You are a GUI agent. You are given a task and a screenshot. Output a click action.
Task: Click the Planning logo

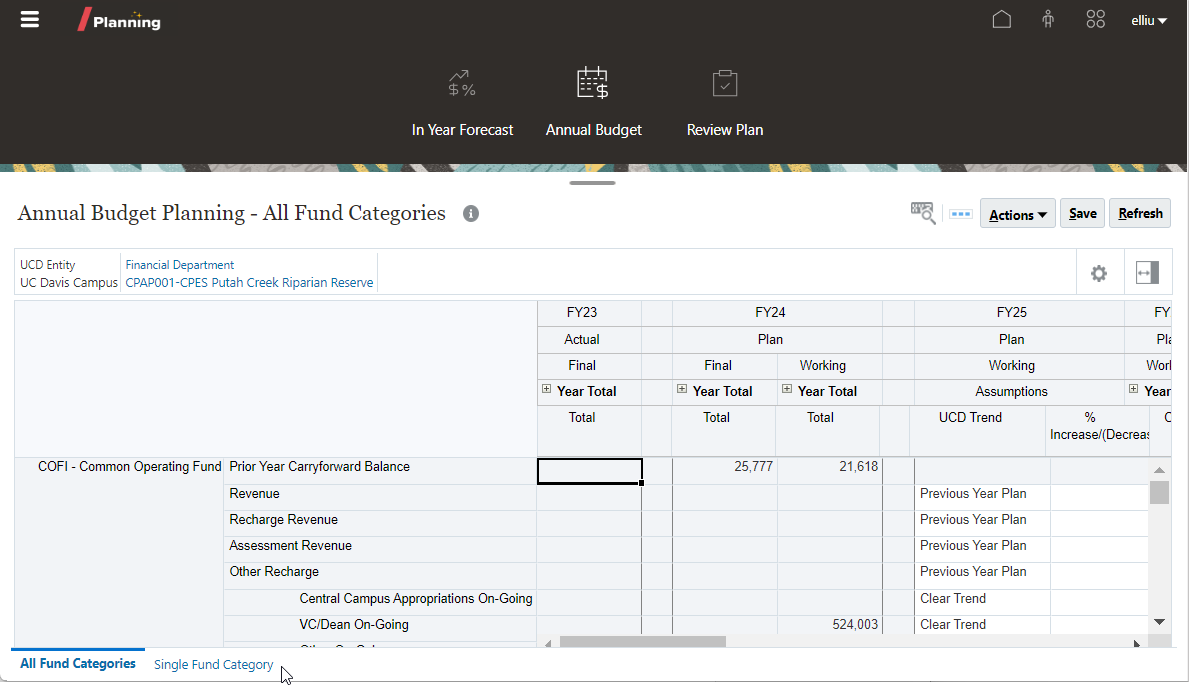(x=118, y=19)
